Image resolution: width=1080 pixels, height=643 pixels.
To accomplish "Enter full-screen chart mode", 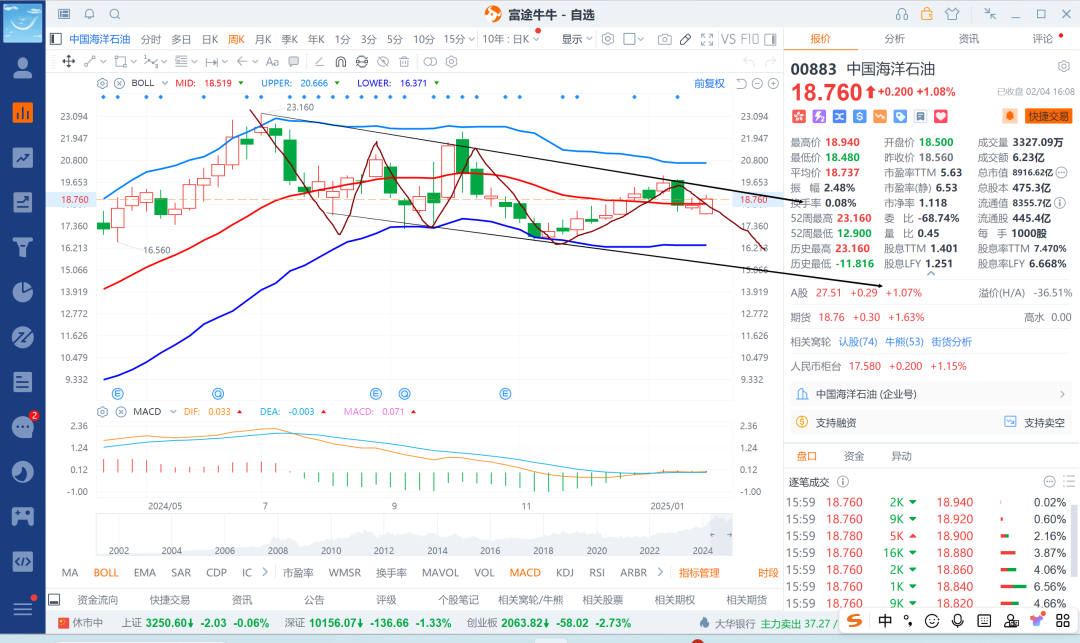I will [707, 39].
